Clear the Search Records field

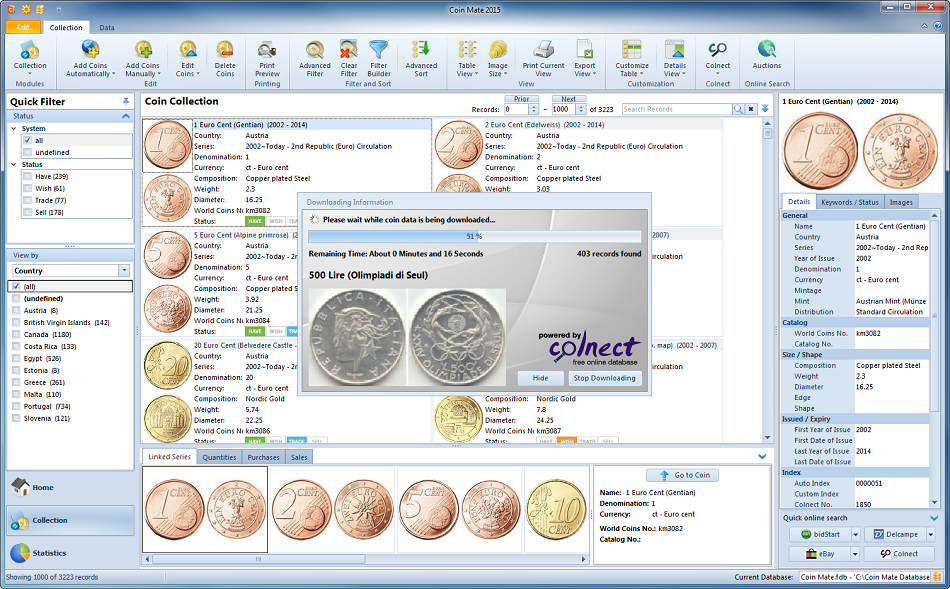pos(751,109)
